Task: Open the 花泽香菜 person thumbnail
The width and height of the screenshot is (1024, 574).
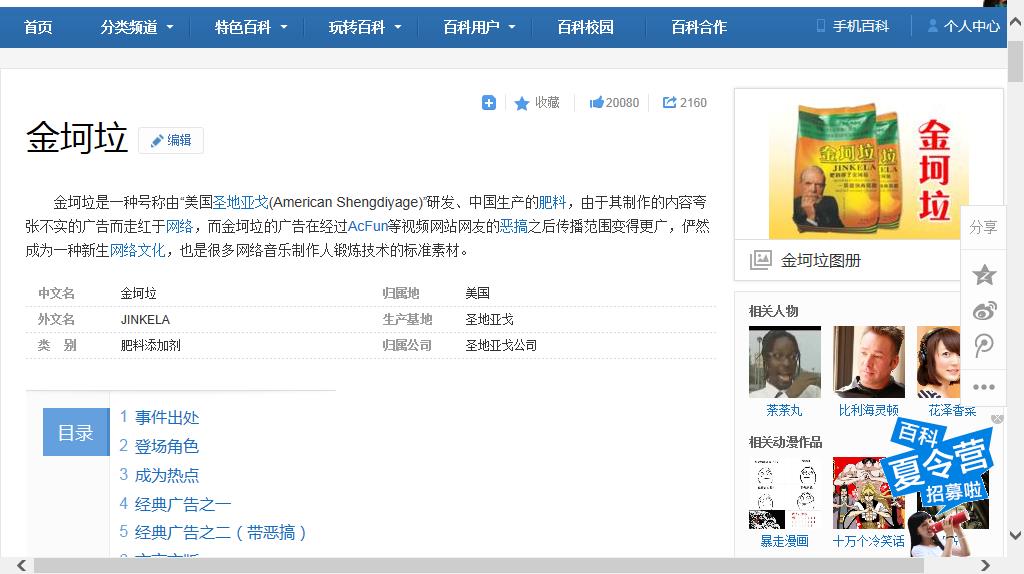Action: click(938, 362)
